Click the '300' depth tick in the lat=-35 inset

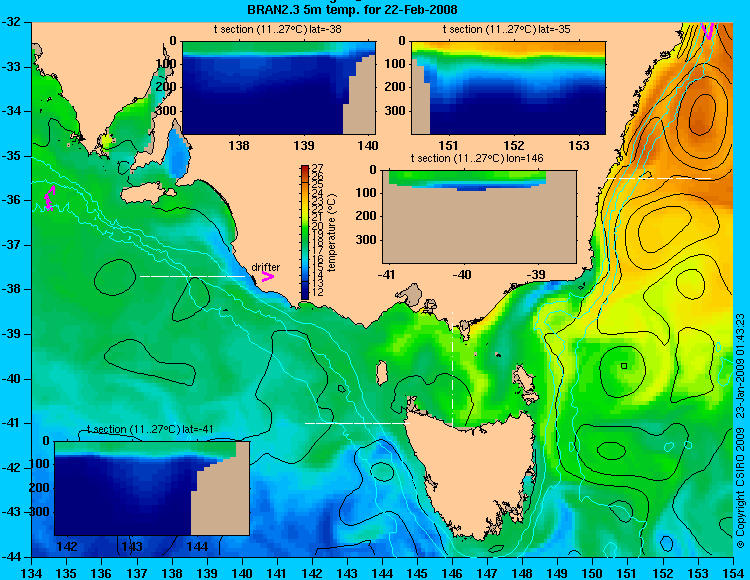(395, 111)
